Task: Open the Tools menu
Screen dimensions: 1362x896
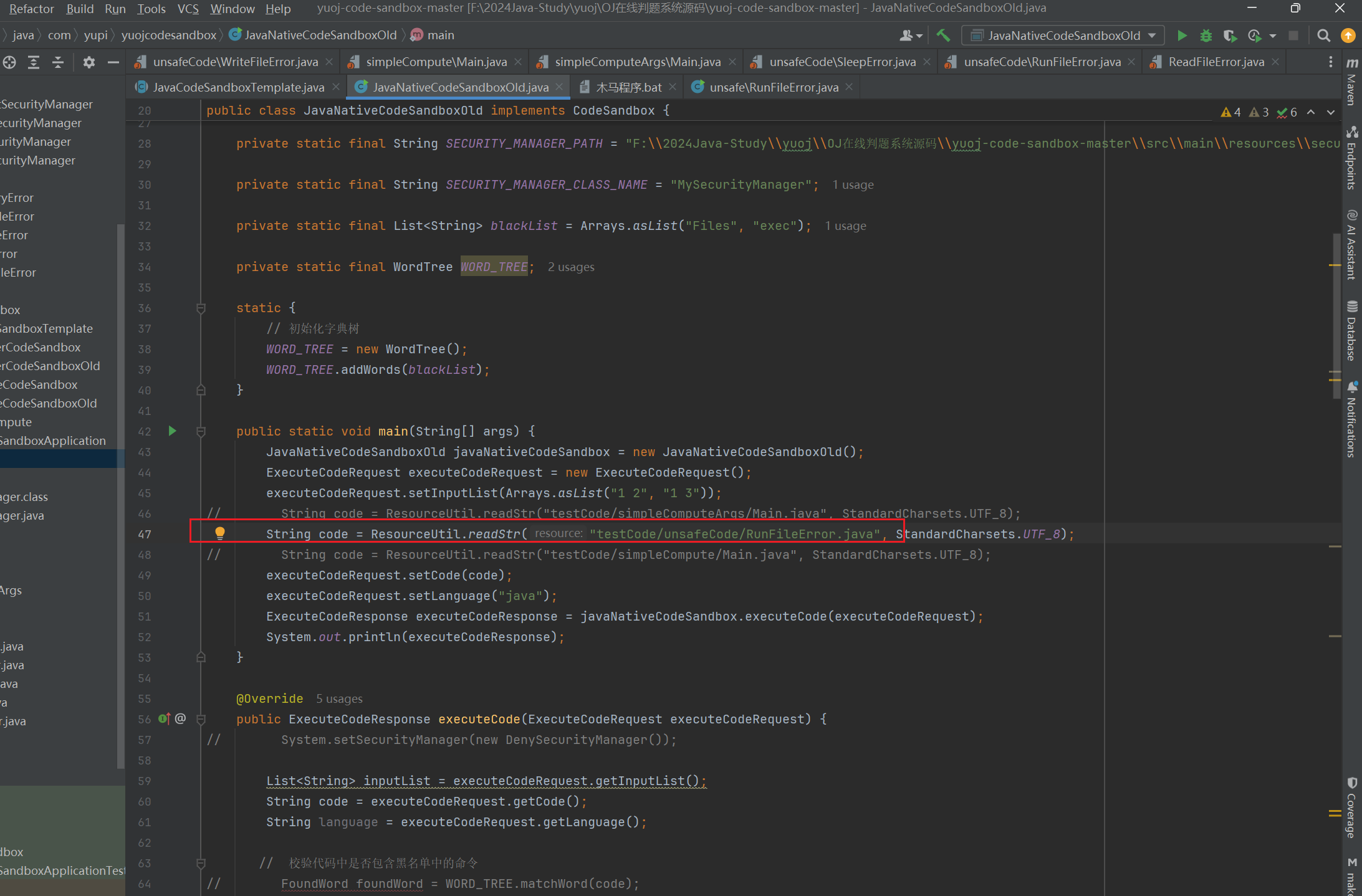Action: 151,9
